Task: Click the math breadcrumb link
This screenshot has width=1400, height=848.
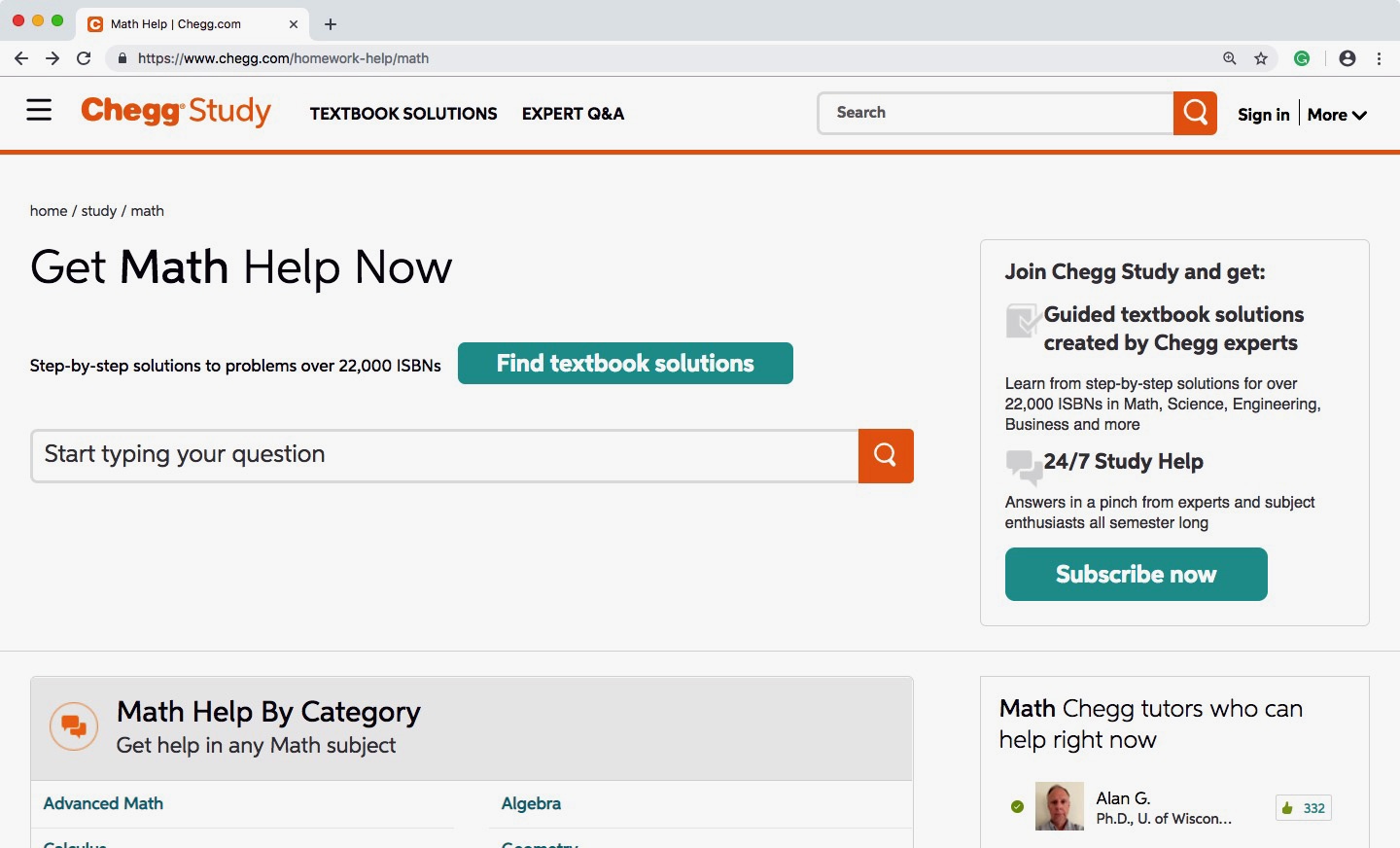Action: pyautogui.click(x=148, y=211)
